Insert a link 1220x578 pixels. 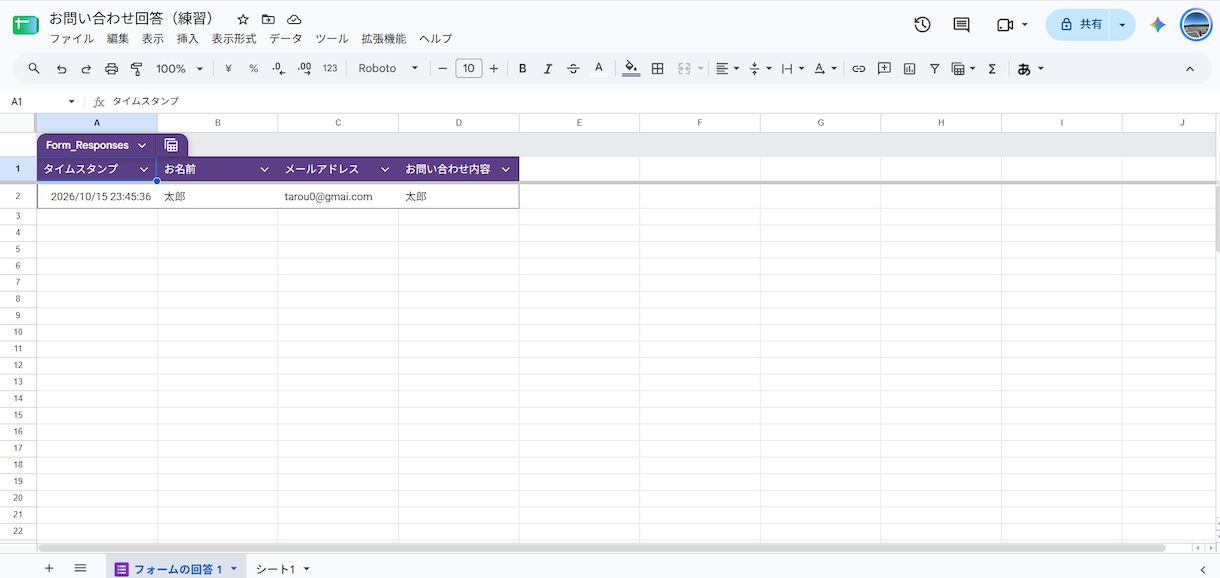coord(858,69)
